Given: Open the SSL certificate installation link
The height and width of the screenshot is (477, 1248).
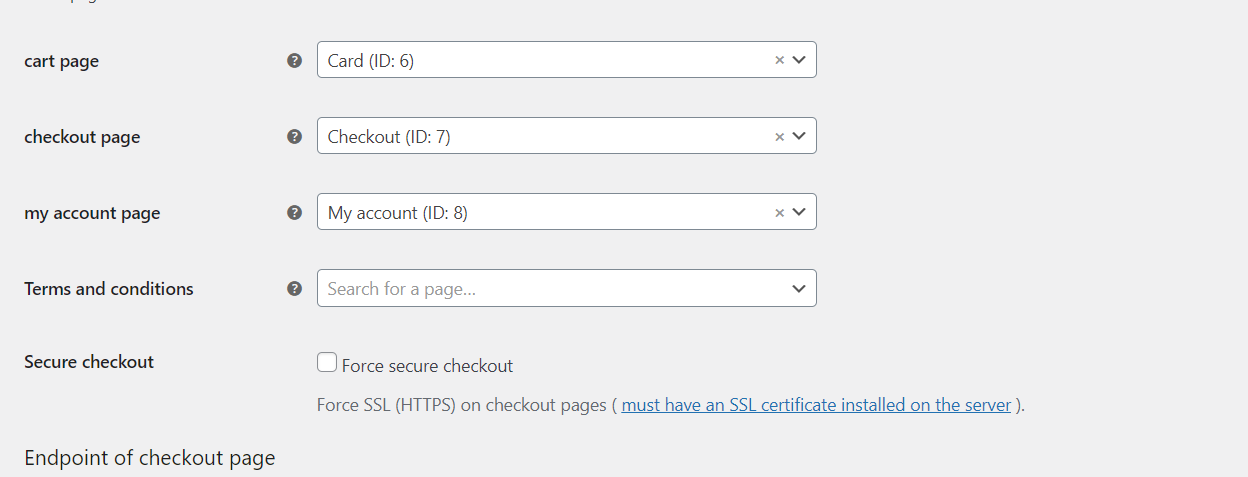Looking at the screenshot, I should coord(816,405).
